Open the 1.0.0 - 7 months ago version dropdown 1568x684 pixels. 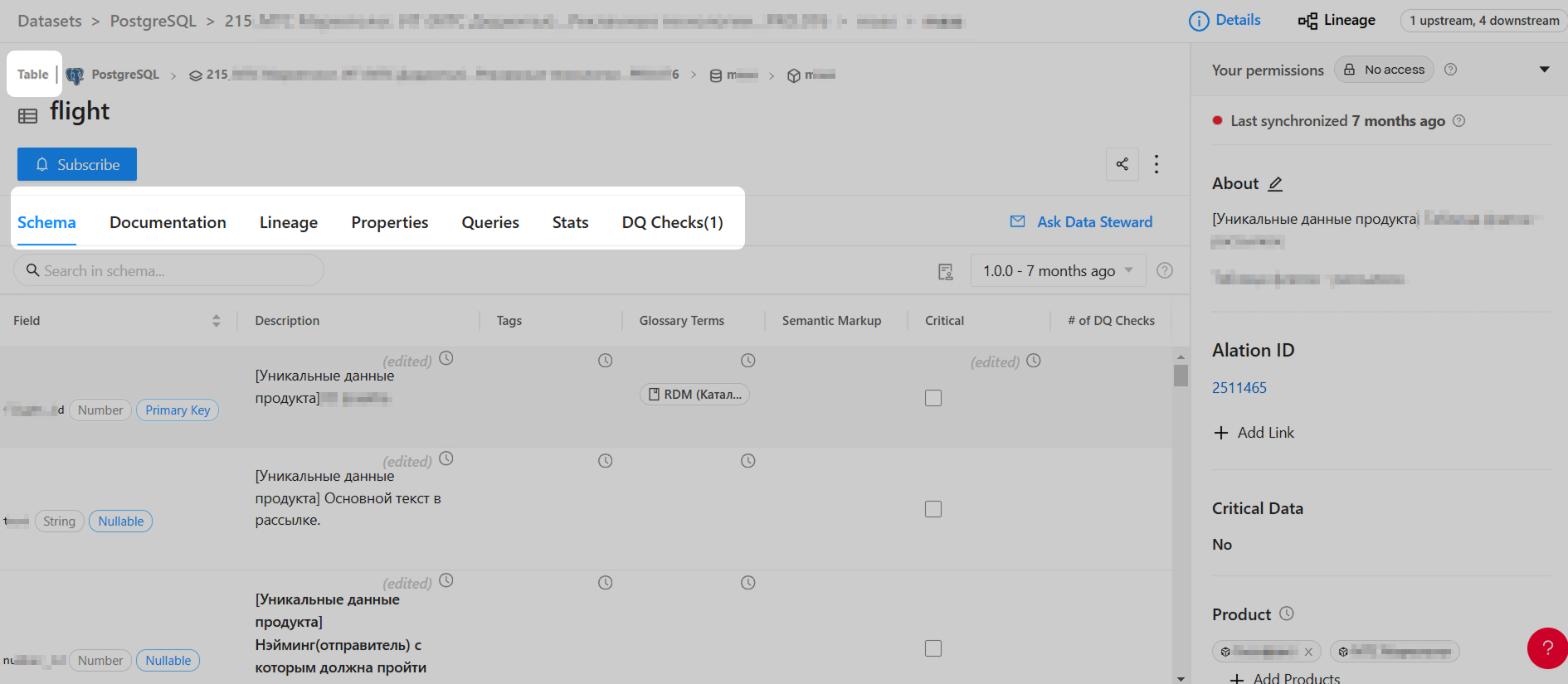coord(1058,271)
